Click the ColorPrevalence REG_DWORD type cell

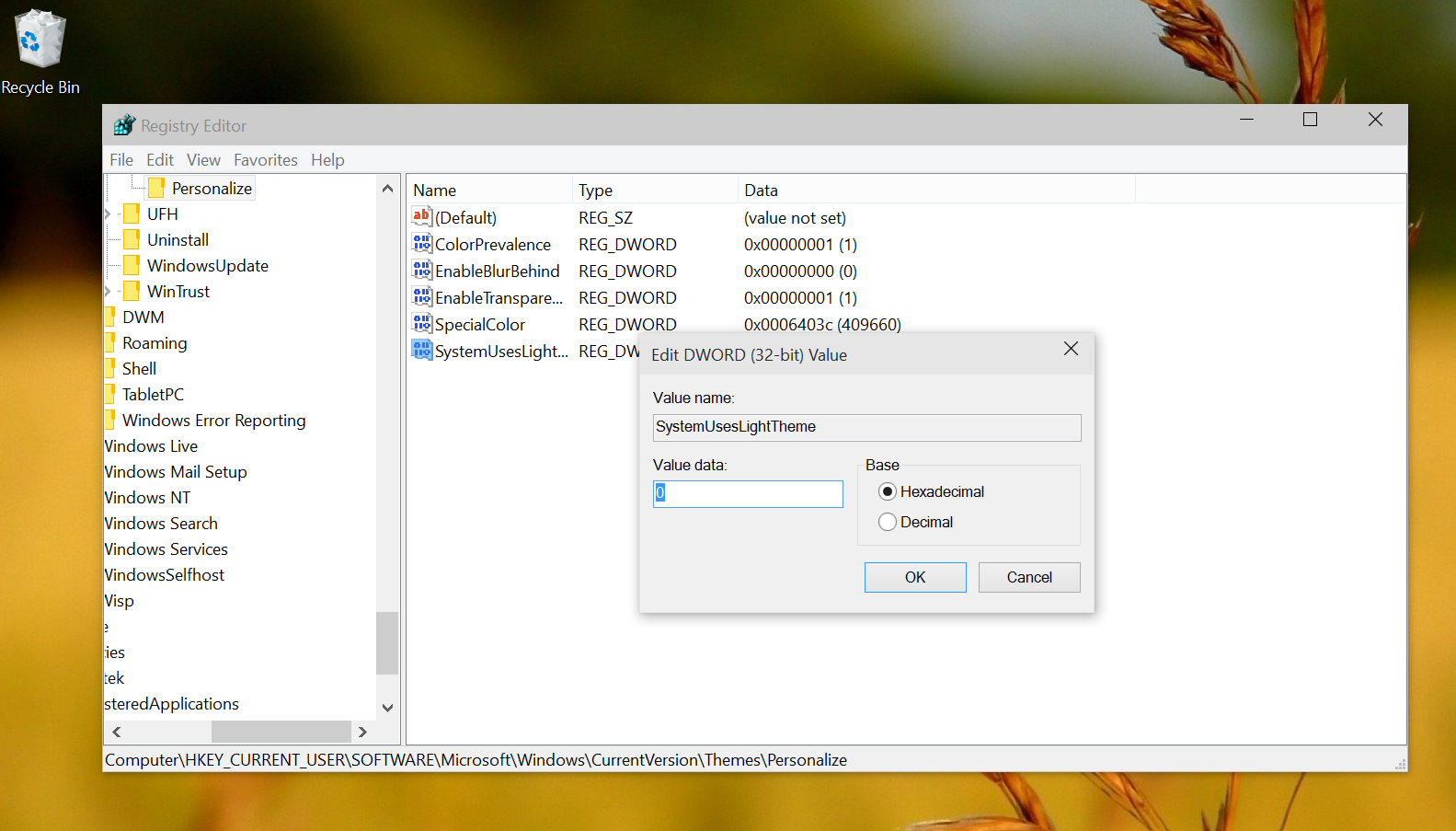tap(627, 244)
